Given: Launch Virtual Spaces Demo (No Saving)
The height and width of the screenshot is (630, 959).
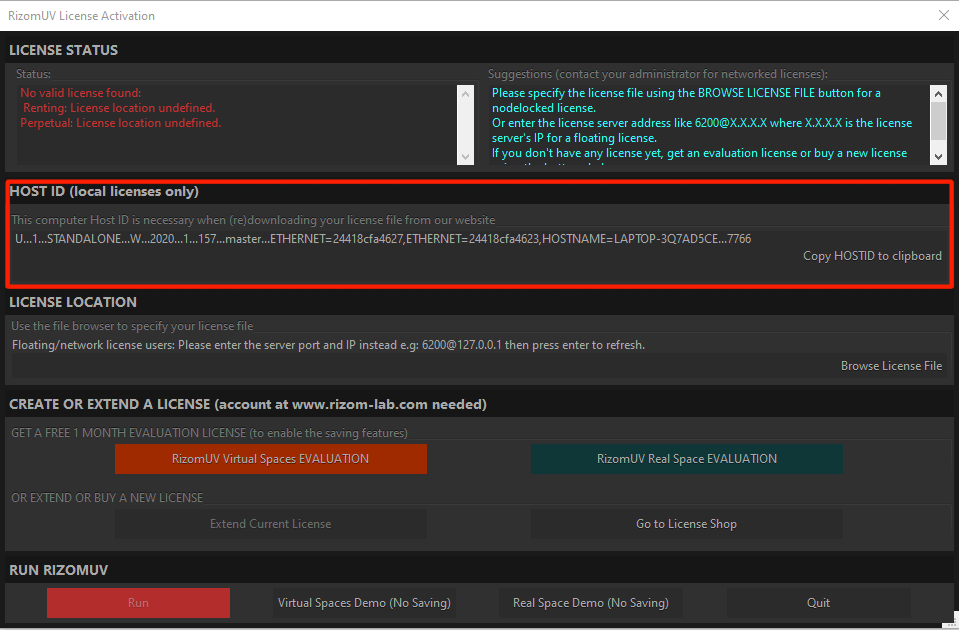Looking at the screenshot, I should click(x=364, y=603).
